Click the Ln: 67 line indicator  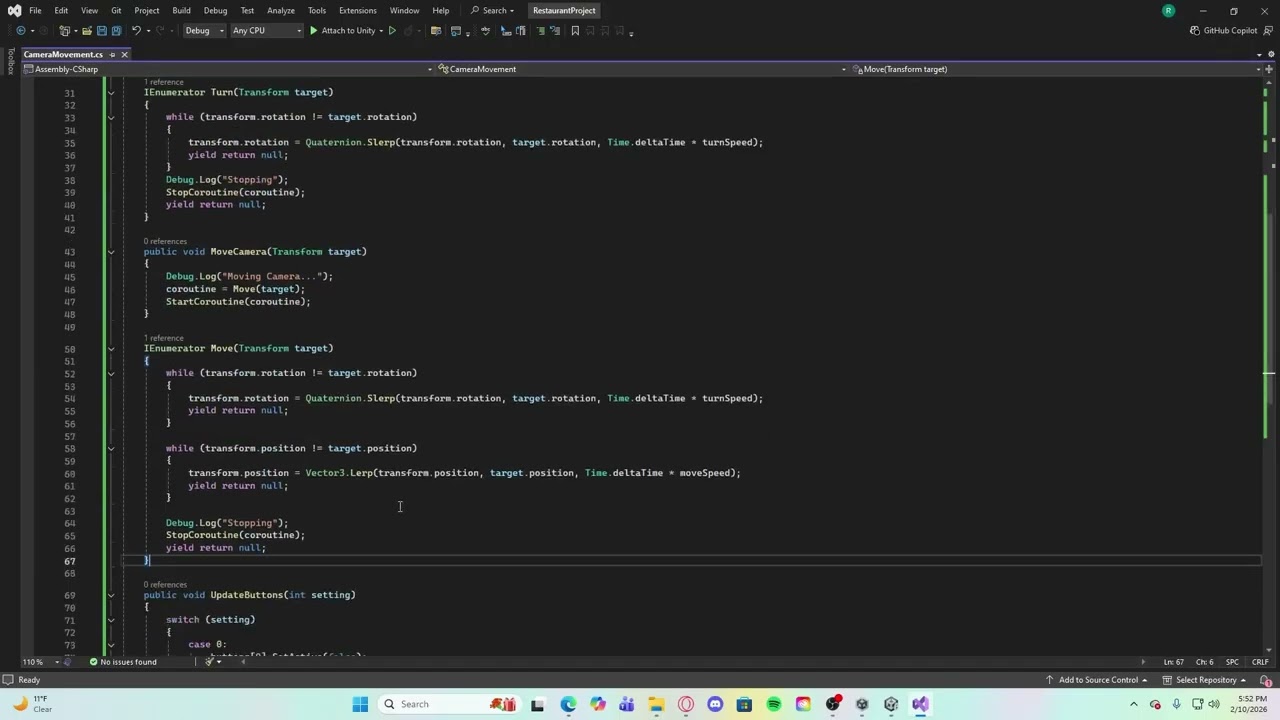click(x=1174, y=662)
